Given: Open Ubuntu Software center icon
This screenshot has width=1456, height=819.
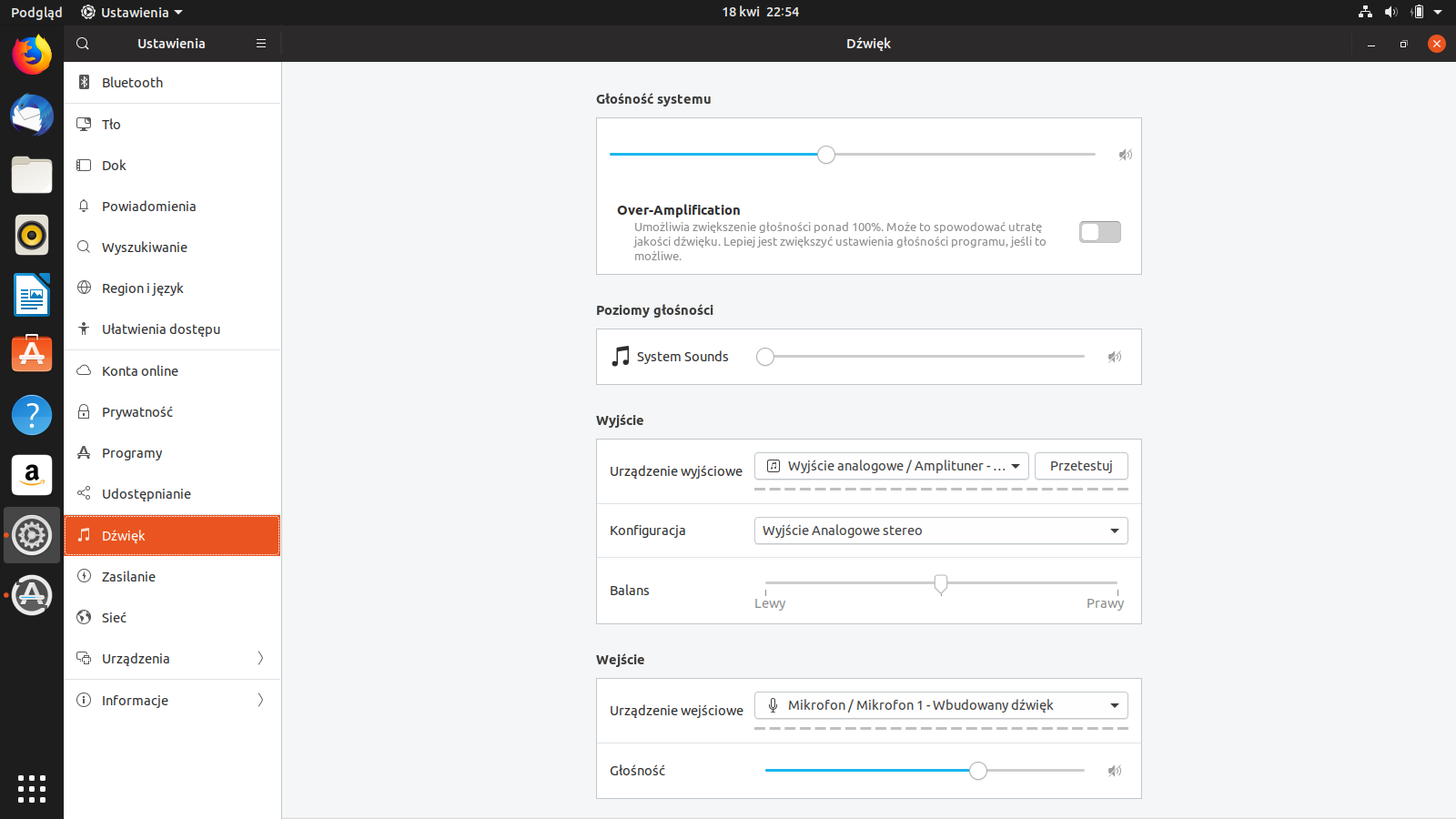Looking at the screenshot, I should [x=32, y=354].
